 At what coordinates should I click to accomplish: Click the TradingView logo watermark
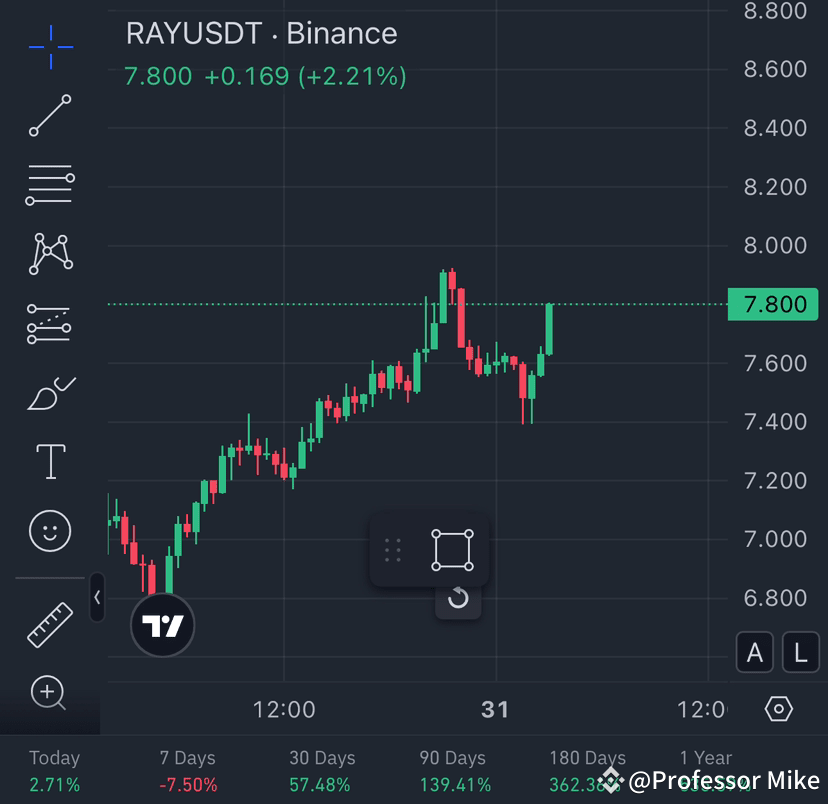click(162, 624)
